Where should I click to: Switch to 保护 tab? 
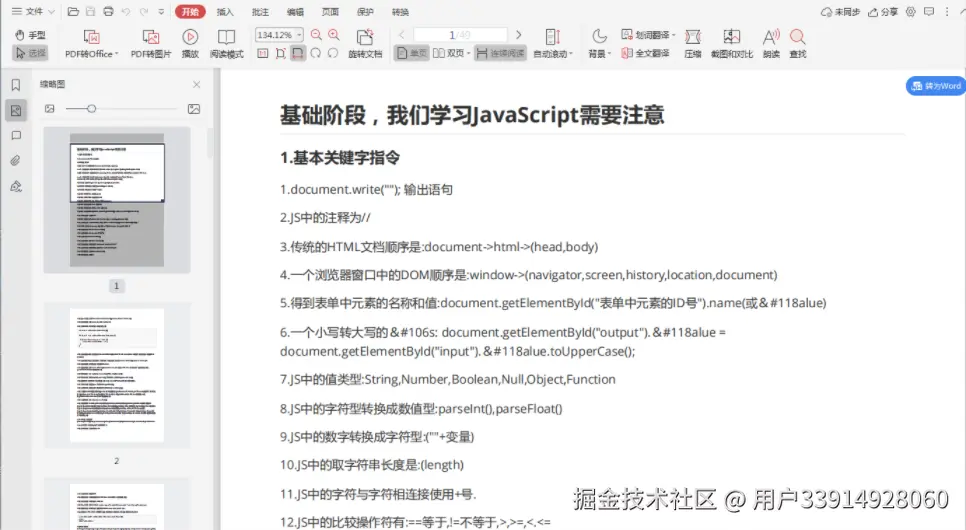click(x=365, y=12)
